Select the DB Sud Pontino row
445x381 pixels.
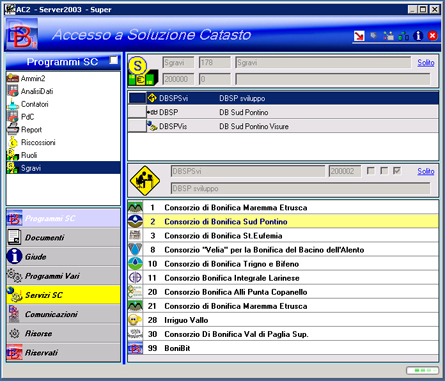[283, 112]
